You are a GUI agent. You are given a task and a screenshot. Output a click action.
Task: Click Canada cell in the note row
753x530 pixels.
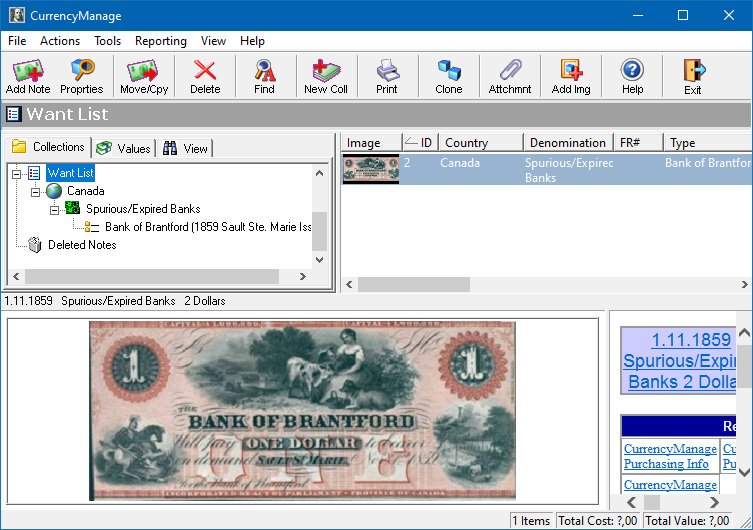click(x=460, y=163)
